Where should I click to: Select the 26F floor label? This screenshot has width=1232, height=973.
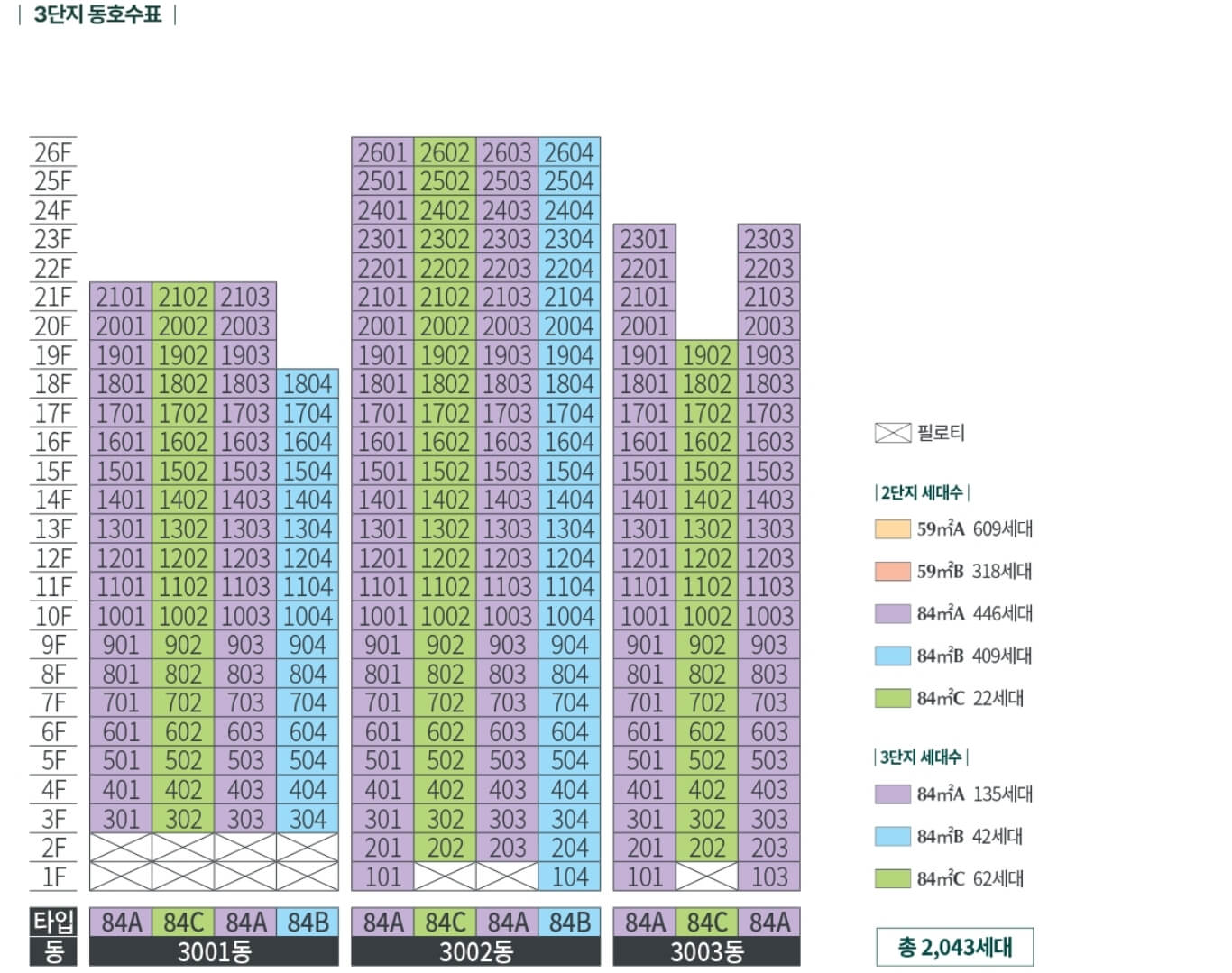[53, 152]
